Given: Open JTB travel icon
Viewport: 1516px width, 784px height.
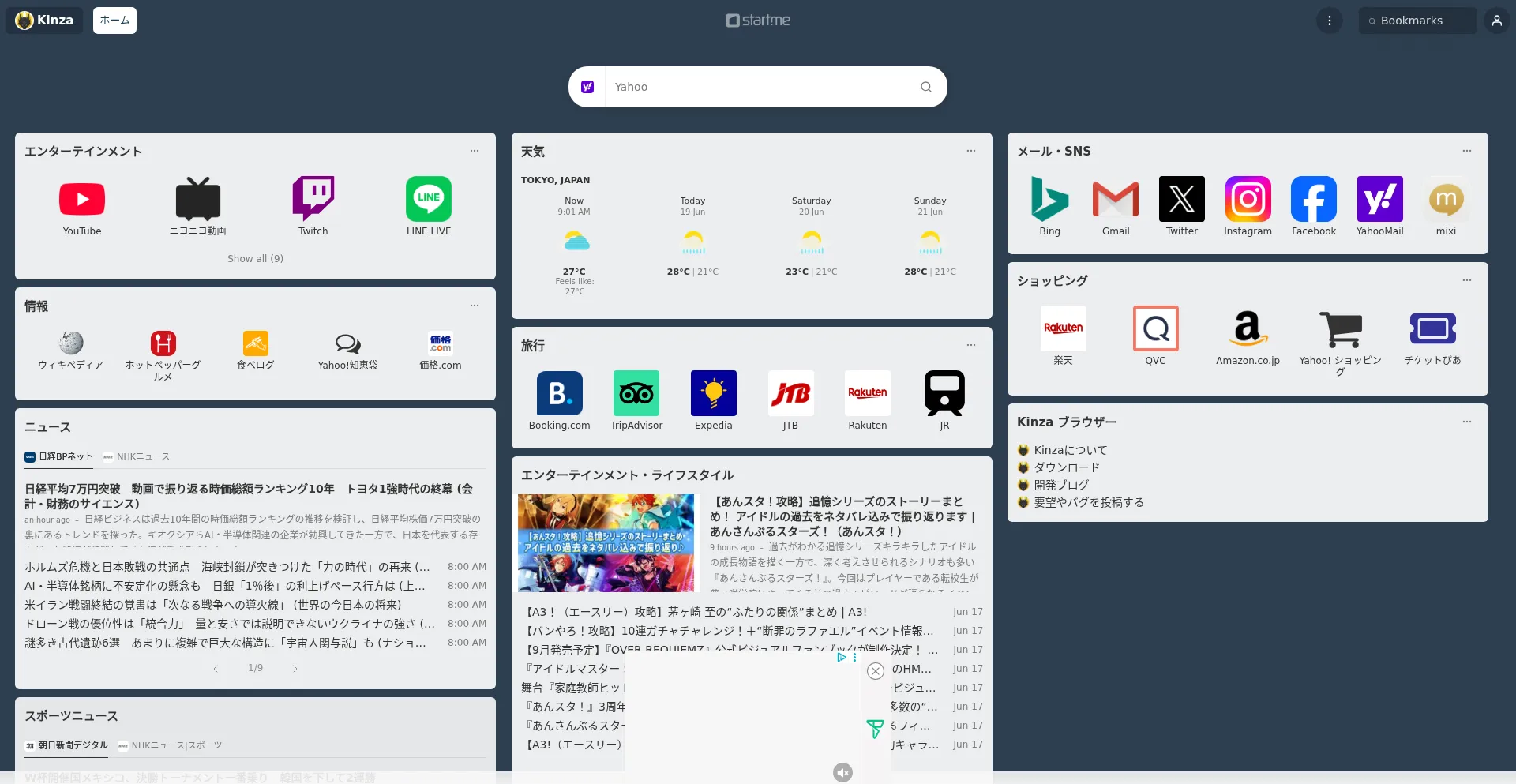Looking at the screenshot, I should (x=790, y=393).
